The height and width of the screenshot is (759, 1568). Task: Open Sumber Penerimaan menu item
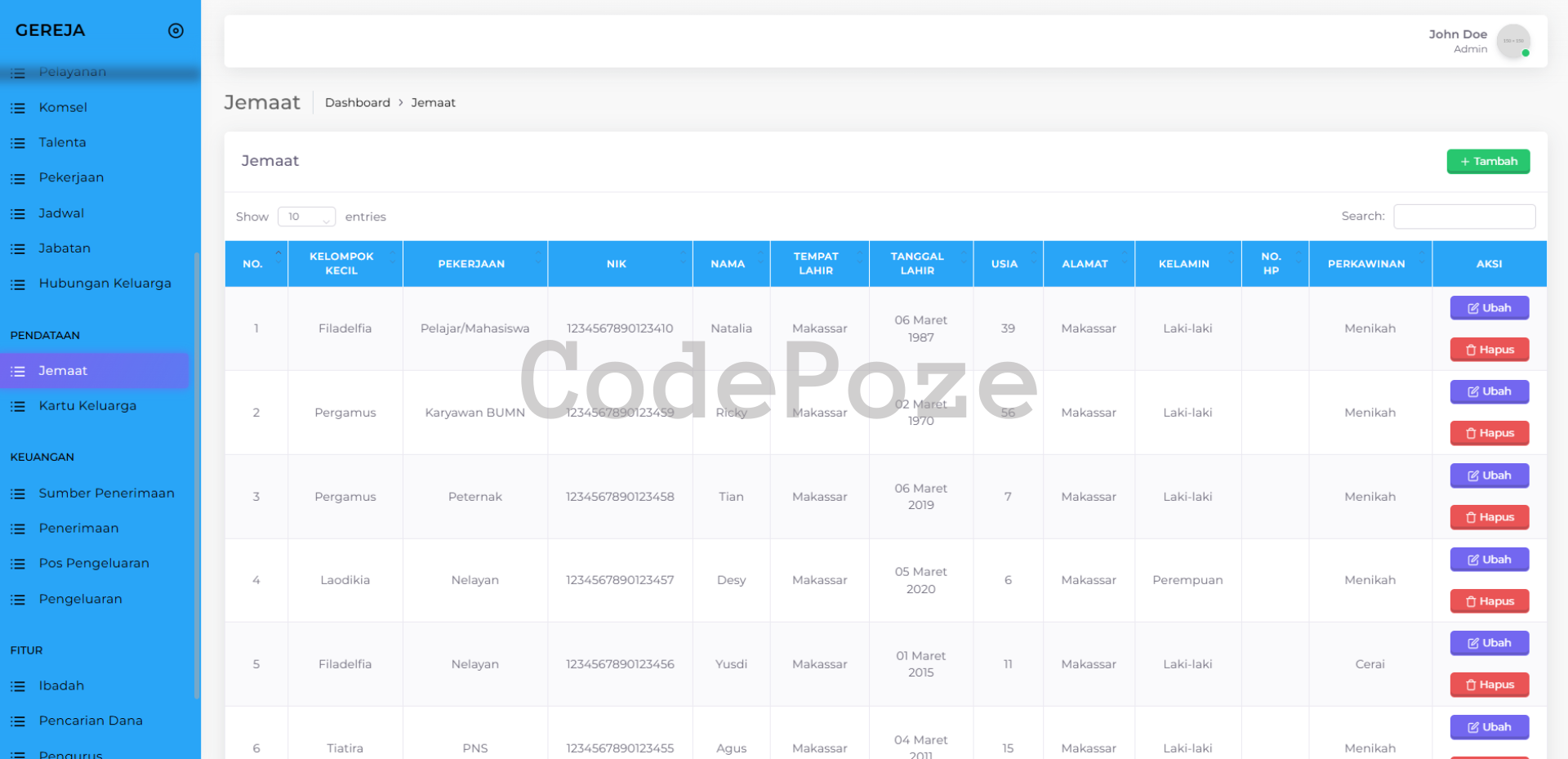[106, 493]
